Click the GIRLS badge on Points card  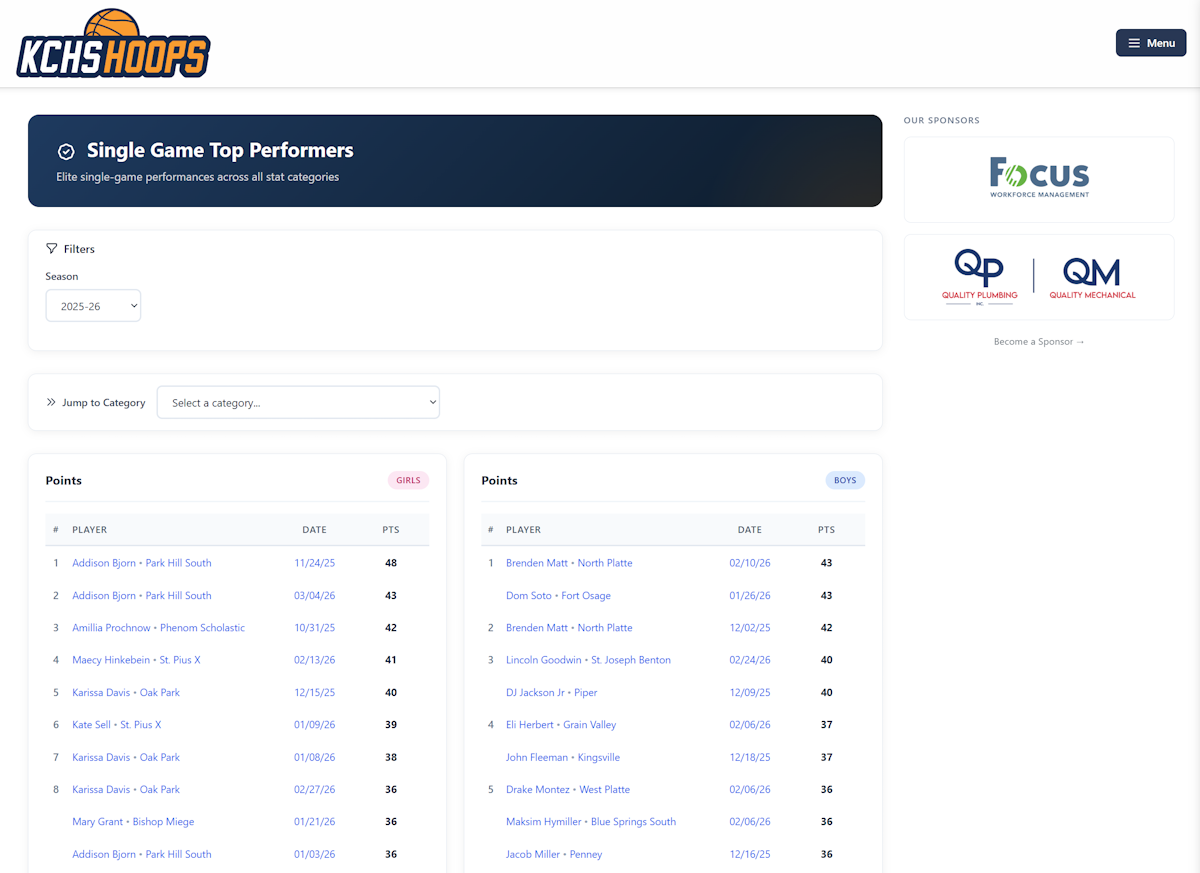[x=408, y=480]
